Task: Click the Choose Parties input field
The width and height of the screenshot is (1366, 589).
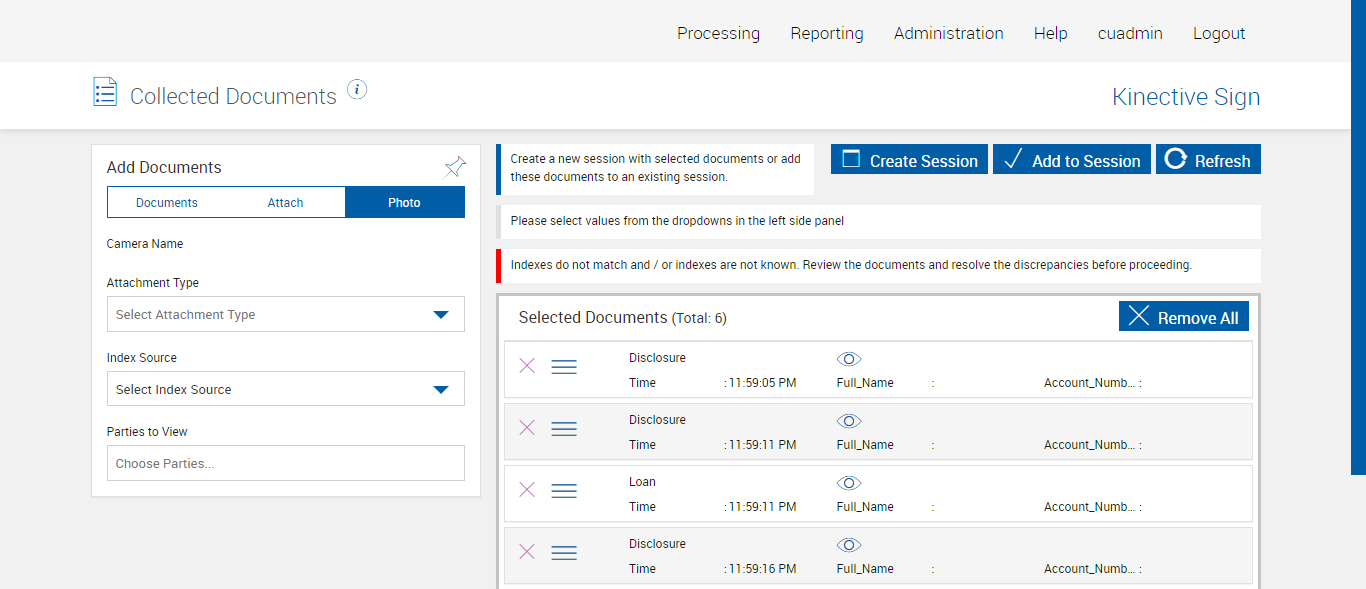Action: click(x=285, y=463)
